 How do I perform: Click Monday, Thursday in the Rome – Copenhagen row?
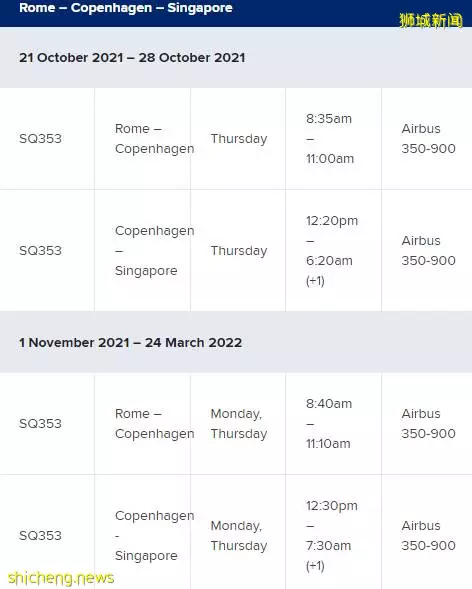pyautogui.click(x=239, y=424)
